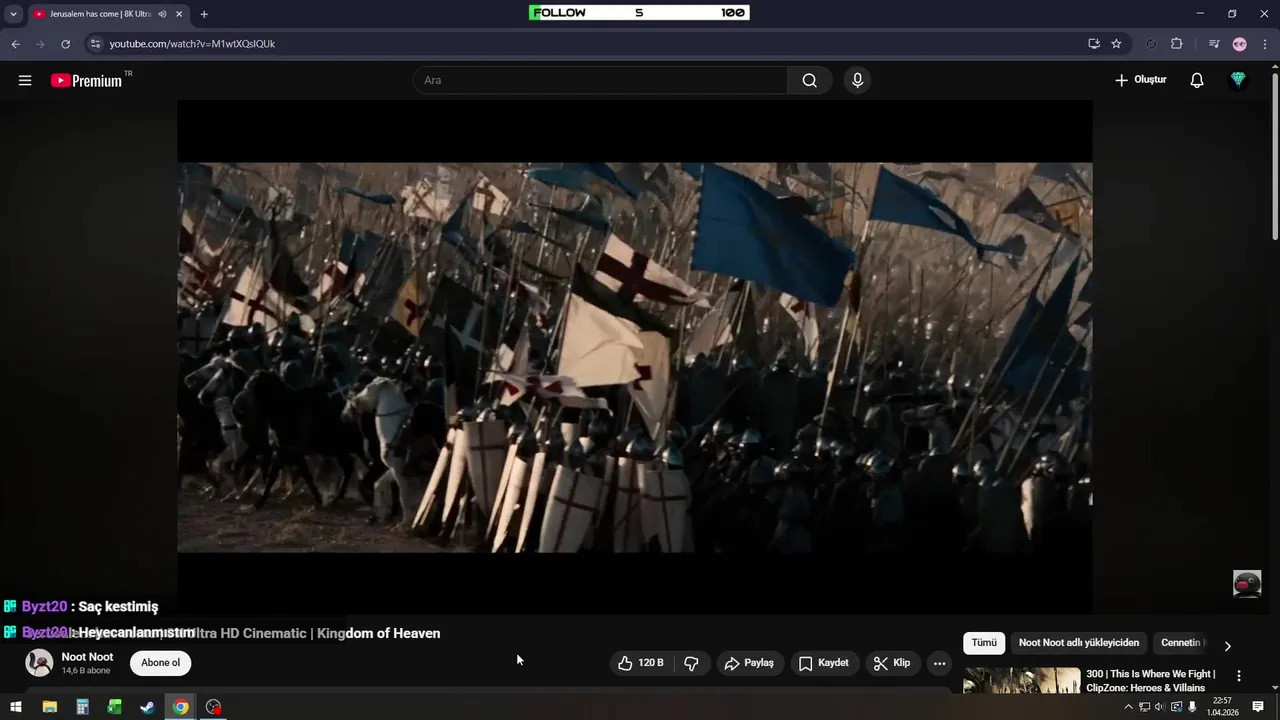Open options menu for the 300 video
1280x720 pixels.
pos(1239,676)
